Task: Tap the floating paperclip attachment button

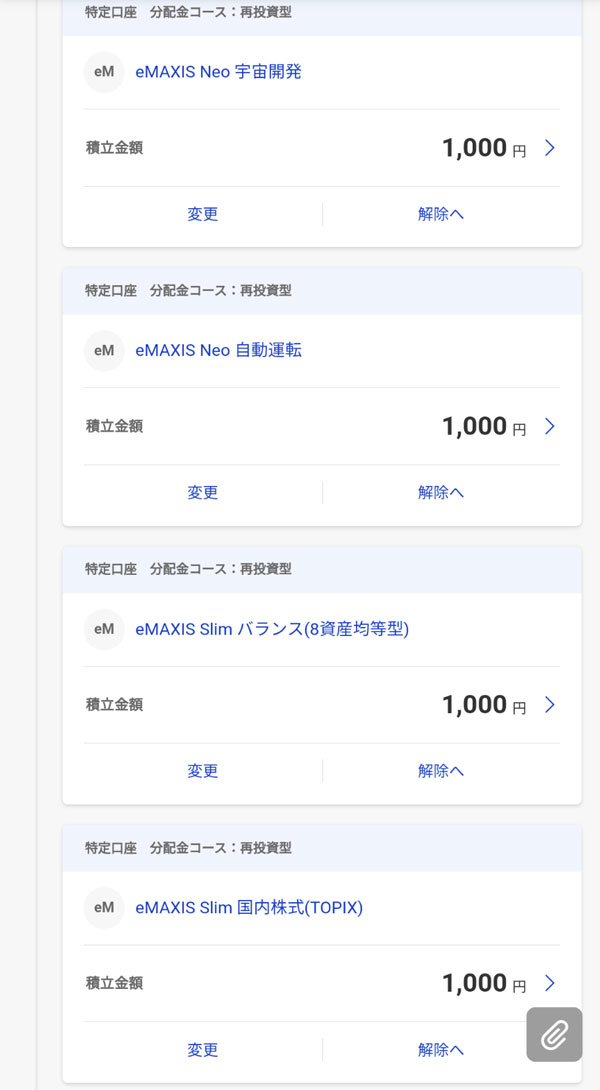Action: tap(554, 1034)
